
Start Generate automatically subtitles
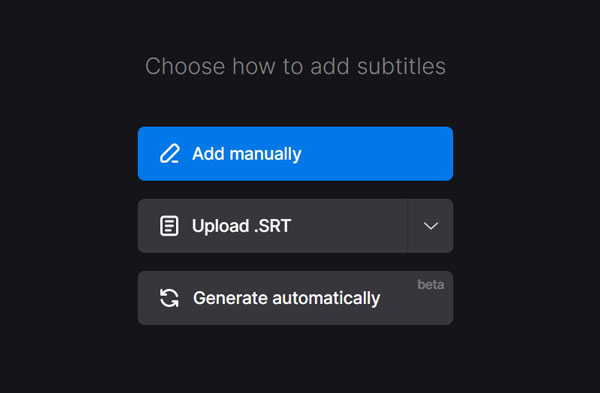[x=295, y=298]
